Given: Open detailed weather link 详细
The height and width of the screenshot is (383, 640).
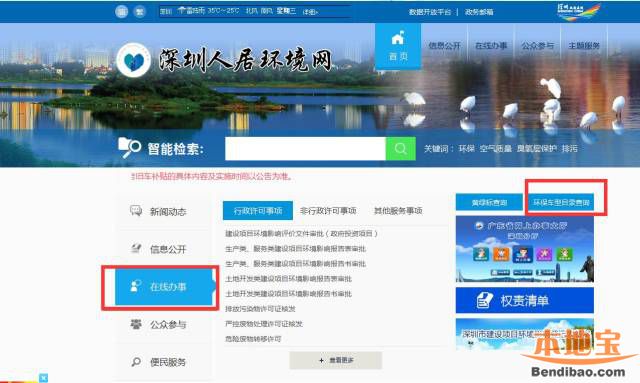Looking at the screenshot, I should coord(310,12).
